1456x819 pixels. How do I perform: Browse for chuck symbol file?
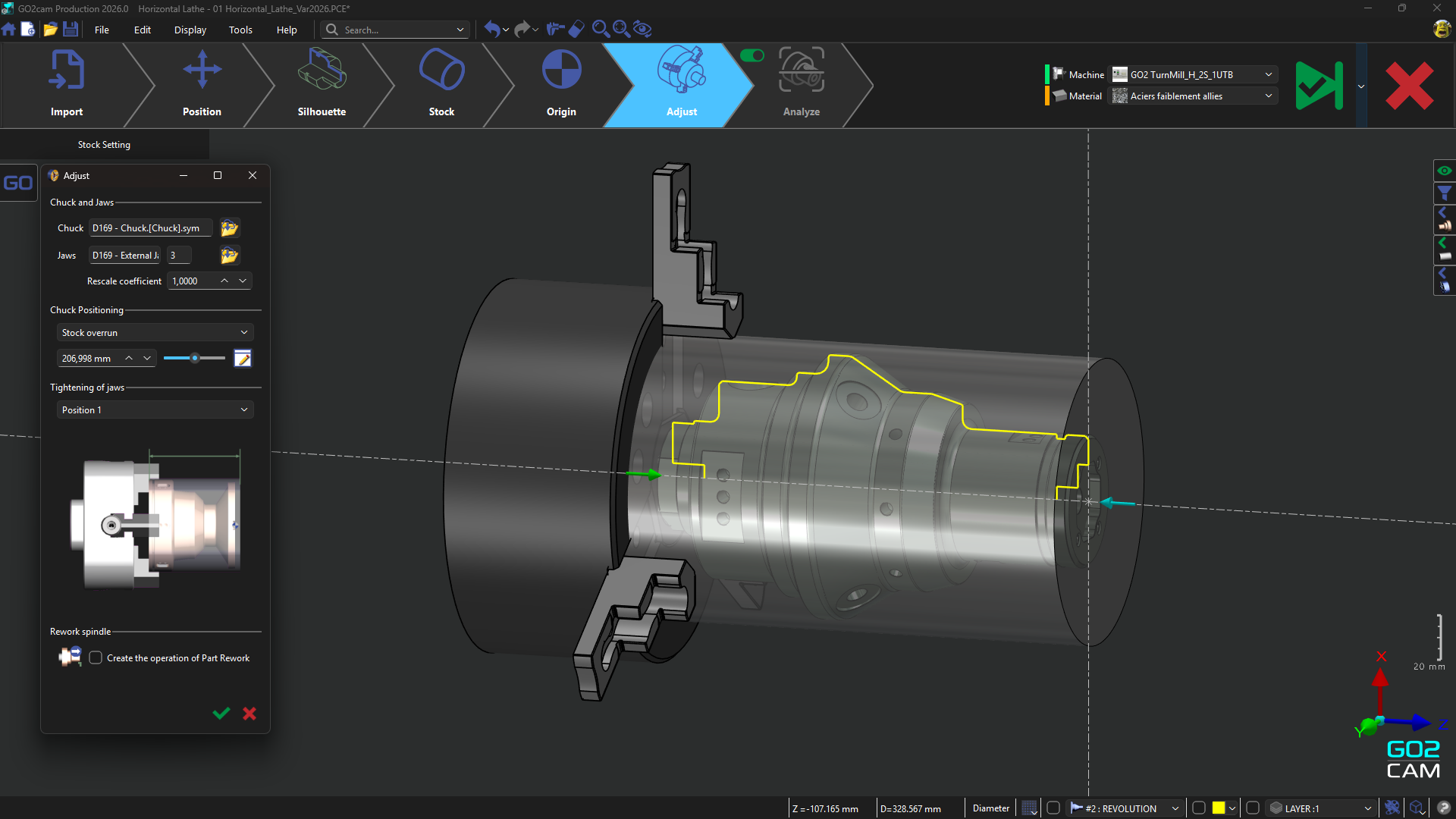[x=229, y=228]
